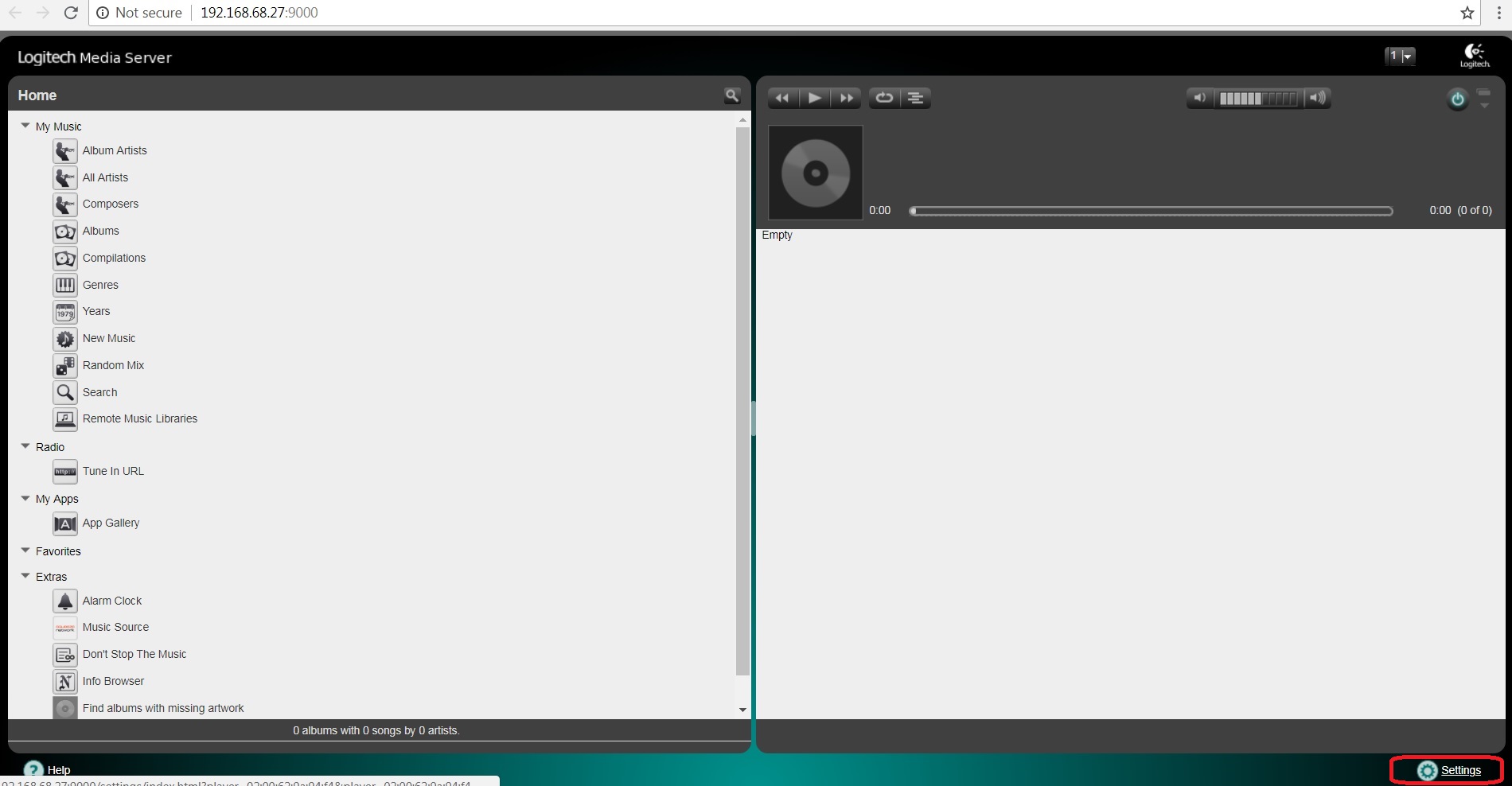Click the Info Browser link text
The width and height of the screenshot is (1512, 786).
pos(113,681)
